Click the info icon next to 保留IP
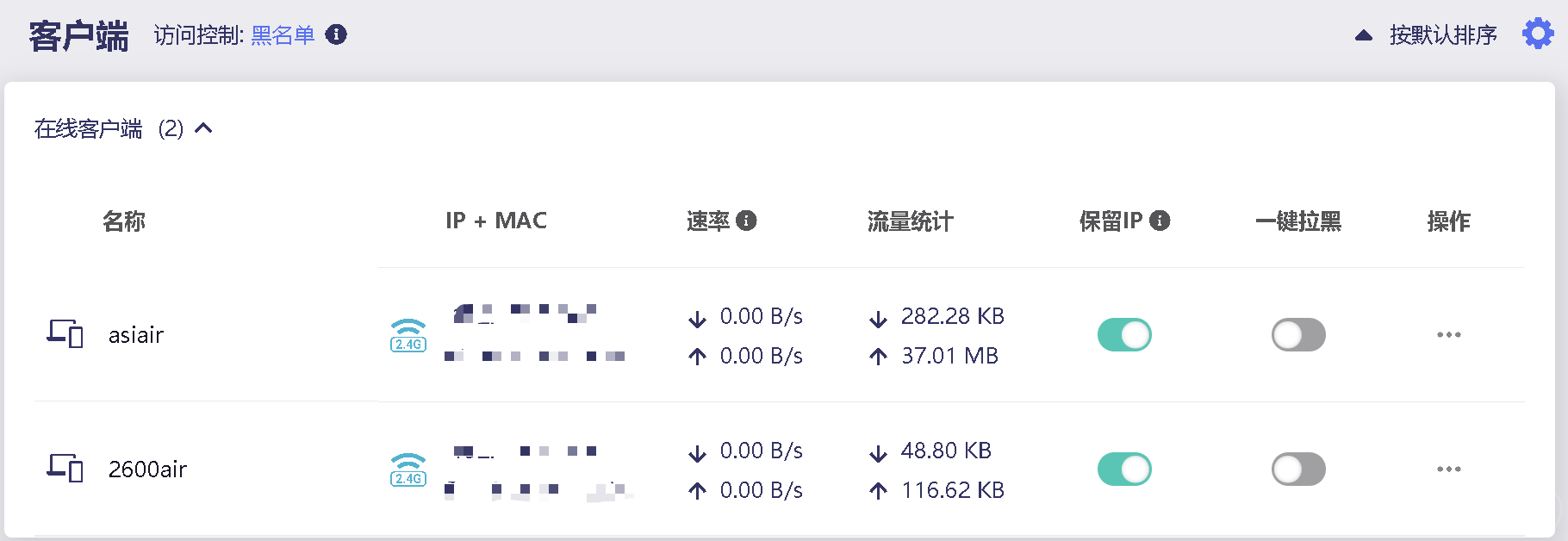The image size is (1568, 541). (x=1160, y=221)
